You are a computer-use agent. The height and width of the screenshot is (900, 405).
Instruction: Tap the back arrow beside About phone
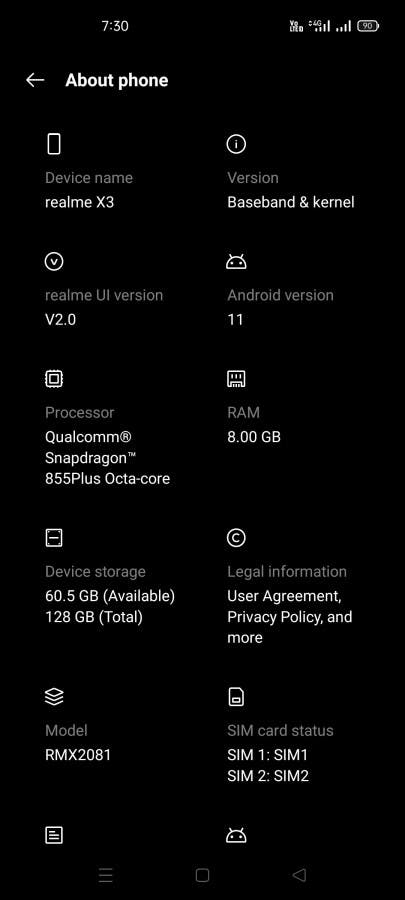[x=35, y=80]
